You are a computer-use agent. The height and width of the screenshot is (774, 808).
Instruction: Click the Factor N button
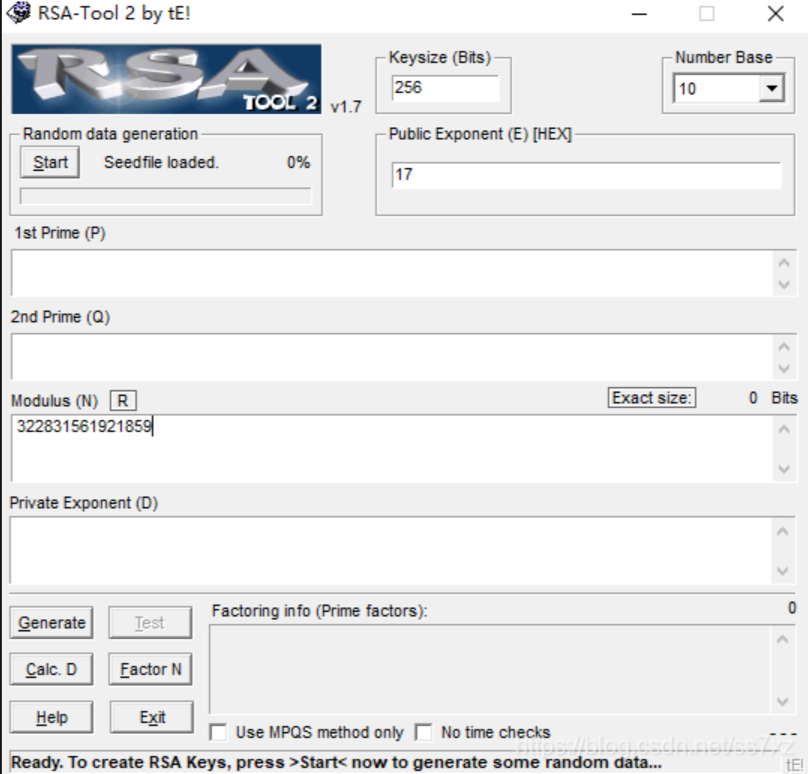pyautogui.click(x=150, y=670)
